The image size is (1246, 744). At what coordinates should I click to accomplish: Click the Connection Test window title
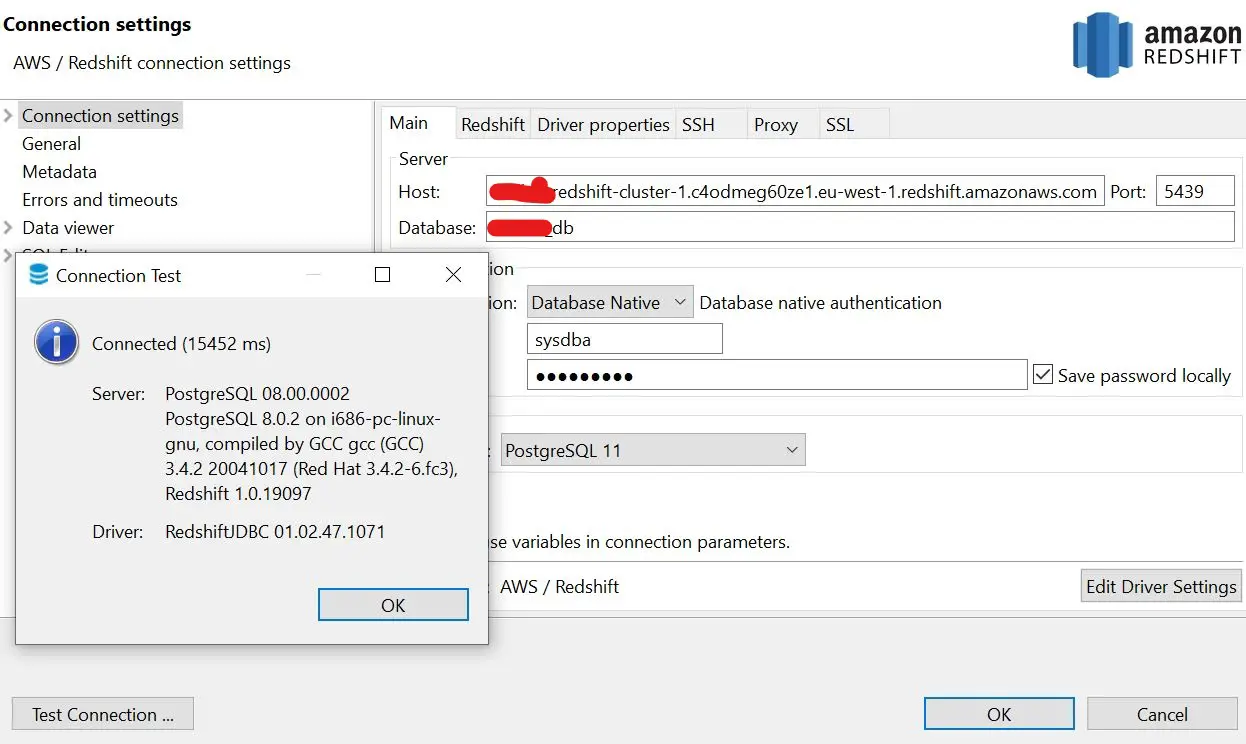118,275
